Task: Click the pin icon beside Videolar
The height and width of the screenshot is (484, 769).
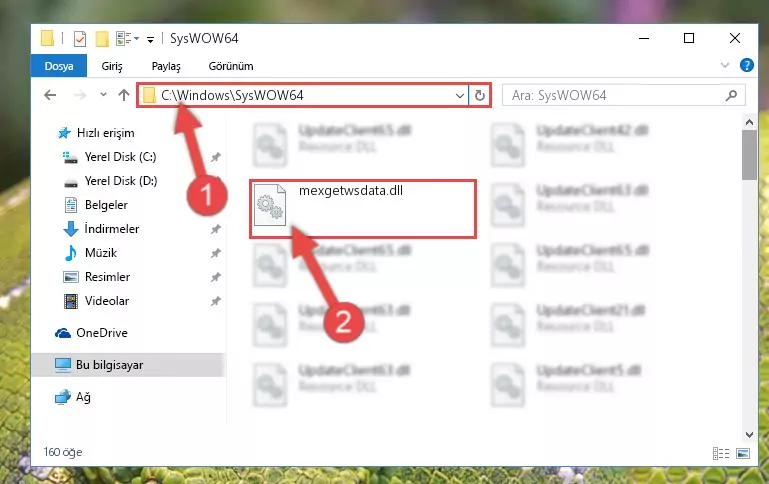Action: pos(215,301)
